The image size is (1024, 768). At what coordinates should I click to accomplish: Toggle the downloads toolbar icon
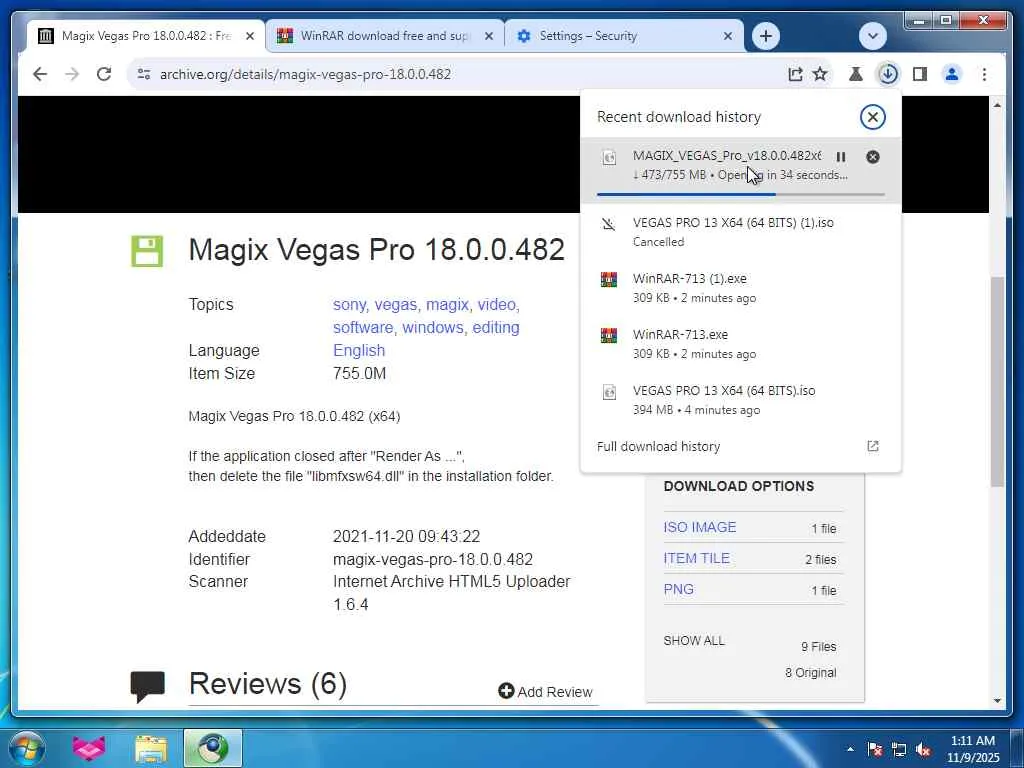888,74
